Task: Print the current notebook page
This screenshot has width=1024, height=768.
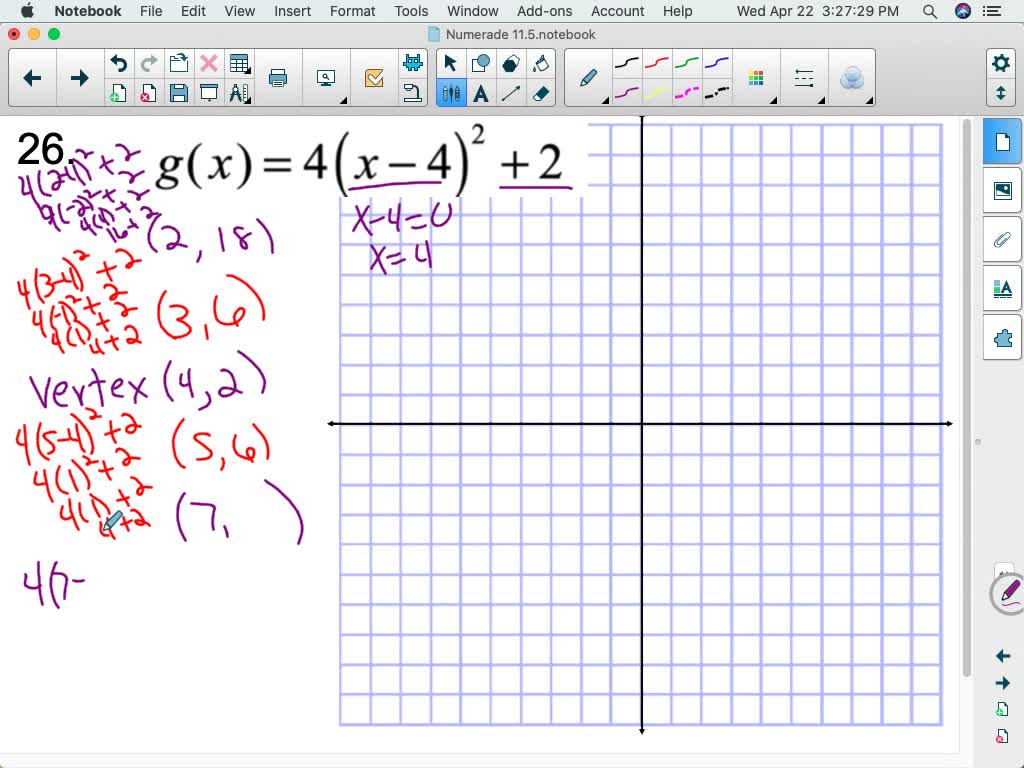Action: pos(277,77)
